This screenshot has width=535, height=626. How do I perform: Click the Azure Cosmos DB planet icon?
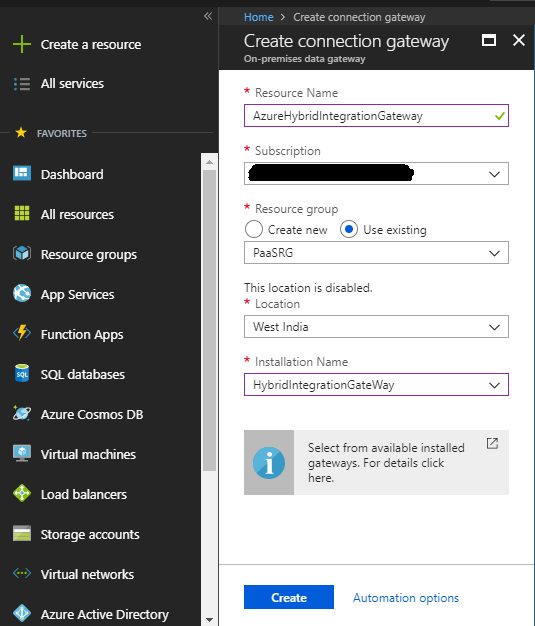pos(22,413)
